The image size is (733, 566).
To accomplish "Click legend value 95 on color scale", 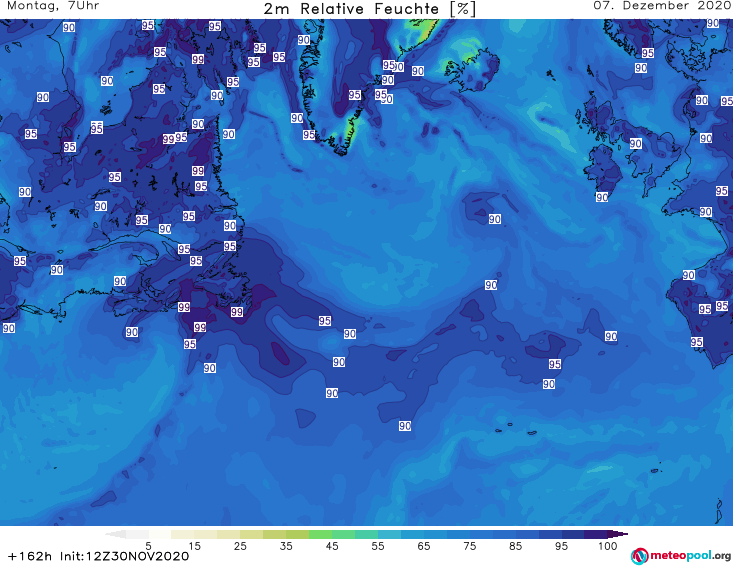I will pyautogui.click(x=561, y=546).
